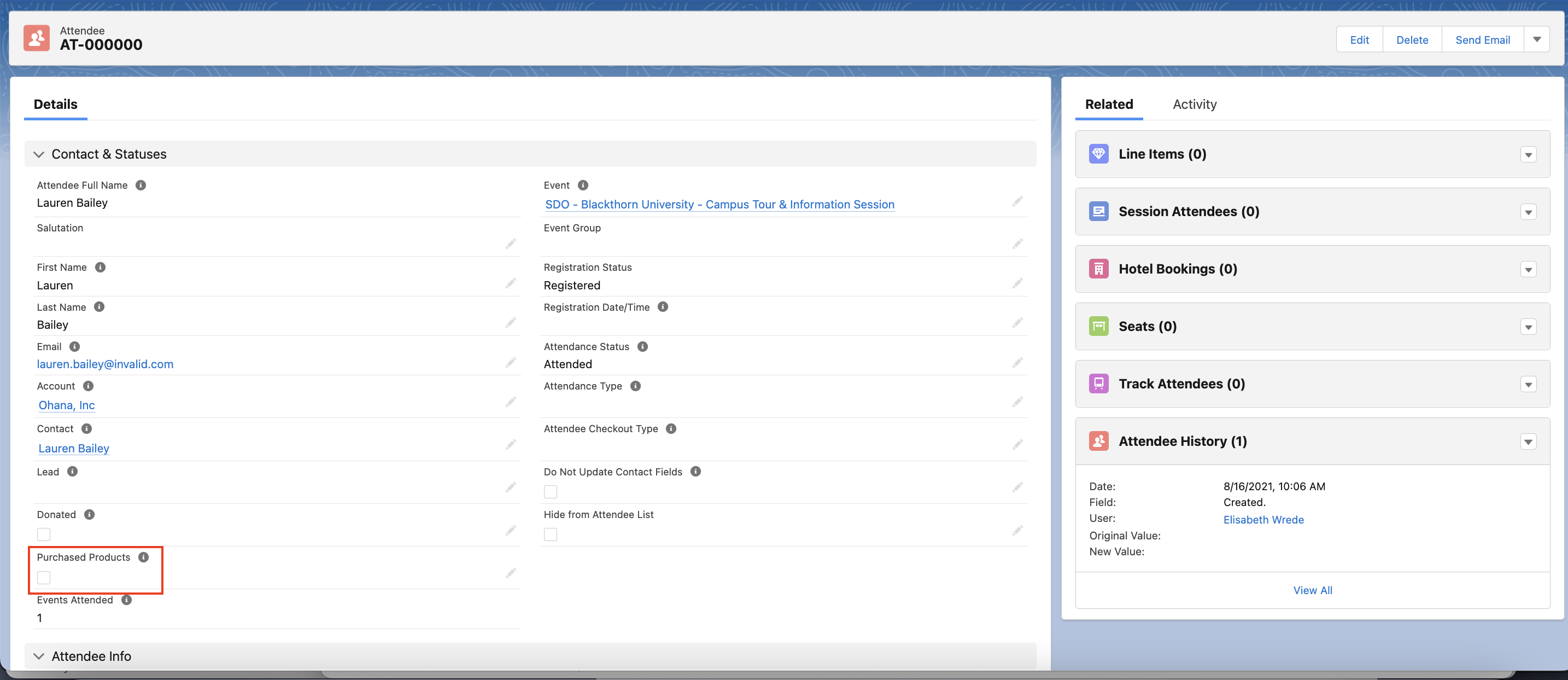This screenshot has height=680, width=1568.
Task: Check the Purchased Products checkbox
Action: [x=44, y=577]
